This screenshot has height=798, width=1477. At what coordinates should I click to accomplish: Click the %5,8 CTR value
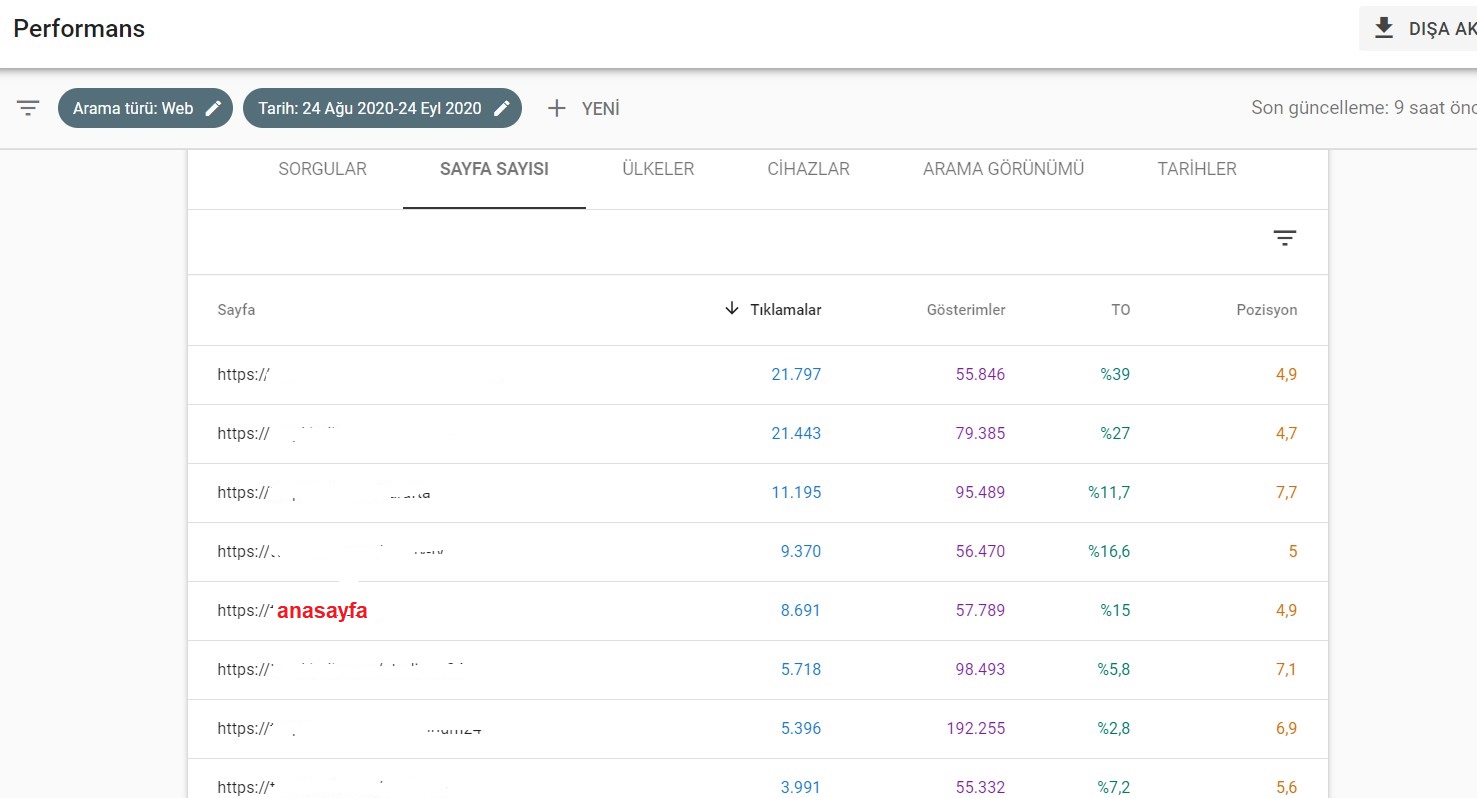click(x=1114, y=670)
